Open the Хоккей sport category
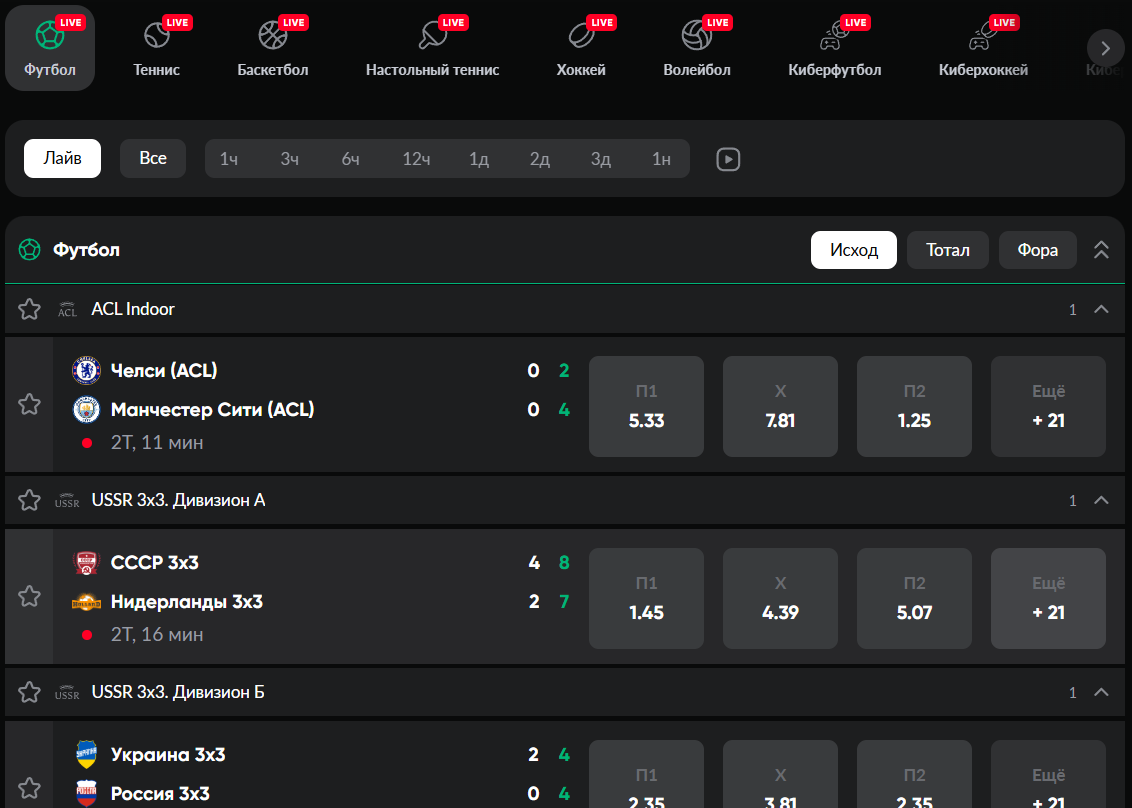 581,48
